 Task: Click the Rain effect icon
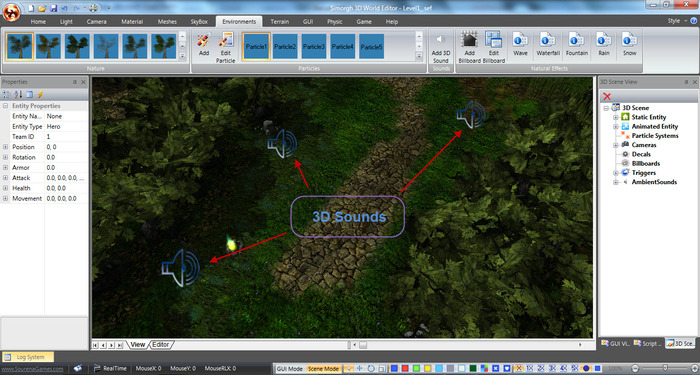tap(604, 44)
